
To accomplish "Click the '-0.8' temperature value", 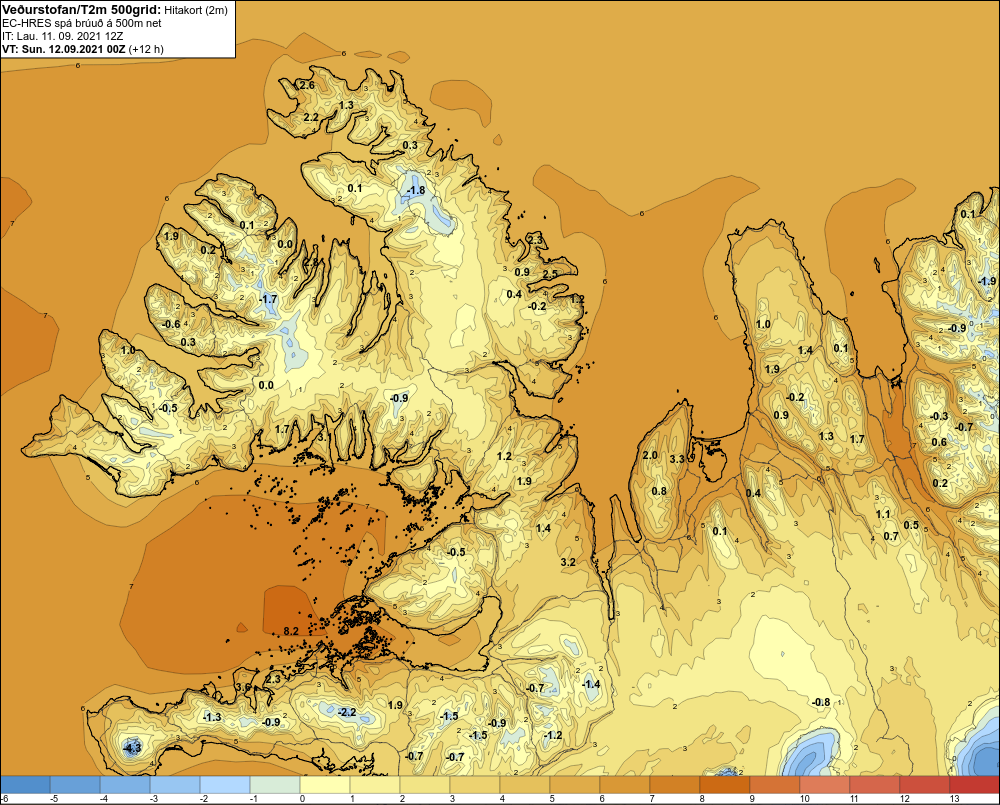I will tap(821, 702).
